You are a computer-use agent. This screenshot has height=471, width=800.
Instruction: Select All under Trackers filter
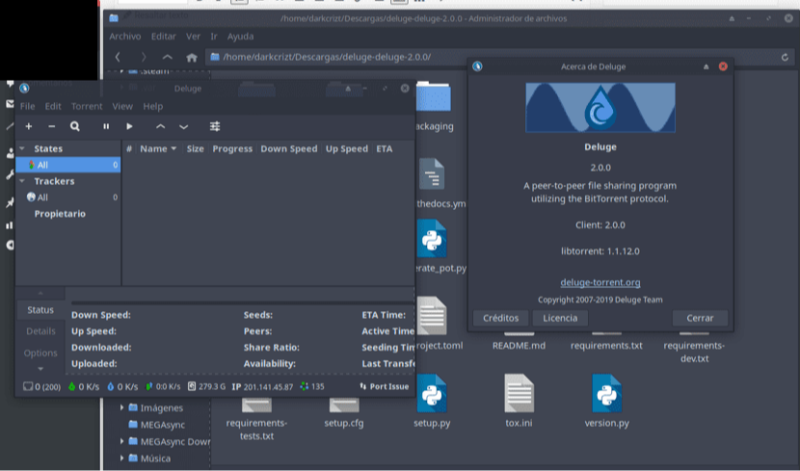pyautogui.click(x=68, y=197)
